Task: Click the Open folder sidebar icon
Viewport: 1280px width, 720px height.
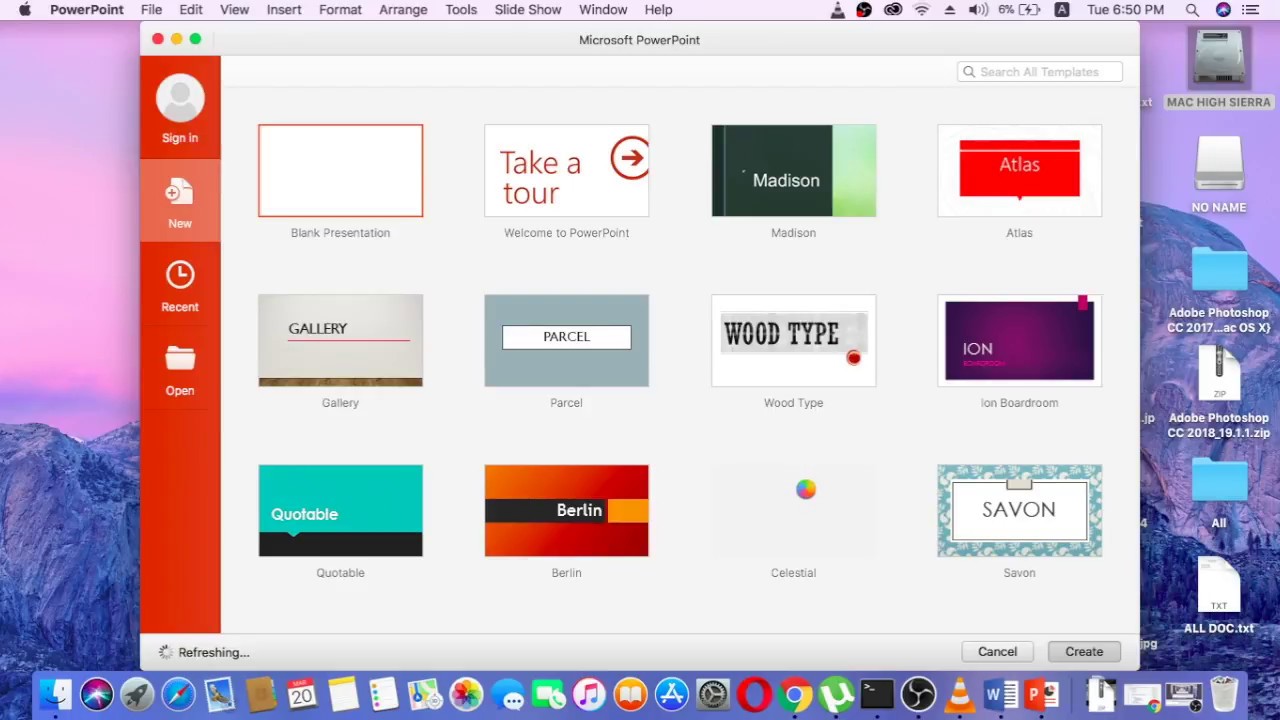Action: tap(180, 358)
